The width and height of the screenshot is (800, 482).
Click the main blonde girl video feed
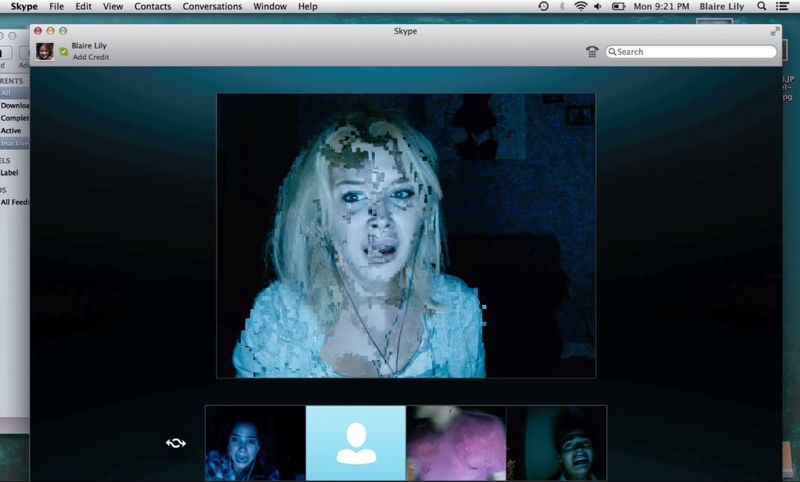click(406, 236)
